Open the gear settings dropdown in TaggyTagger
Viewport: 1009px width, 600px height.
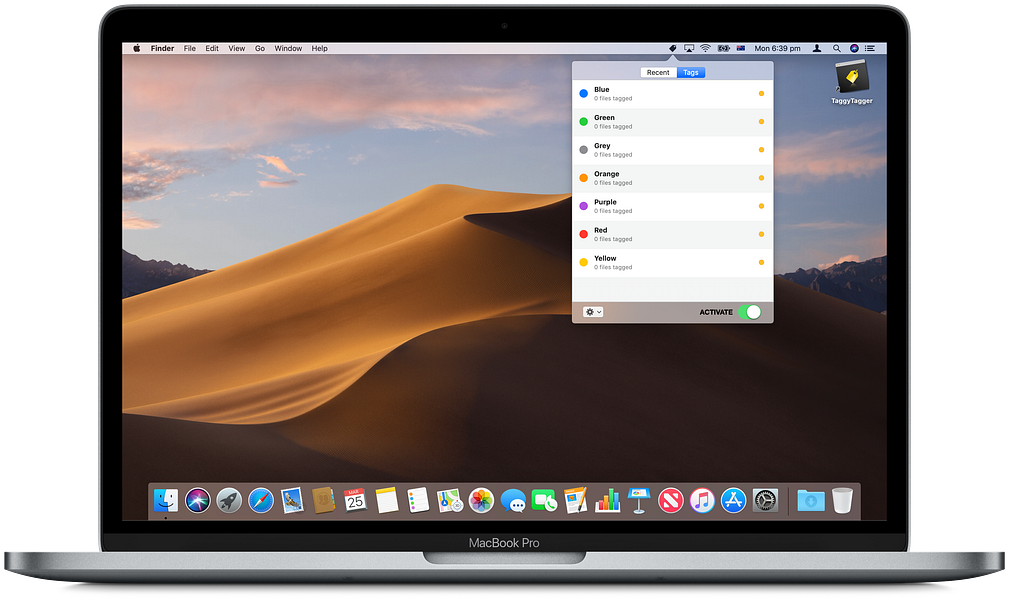tap(593, 312)
